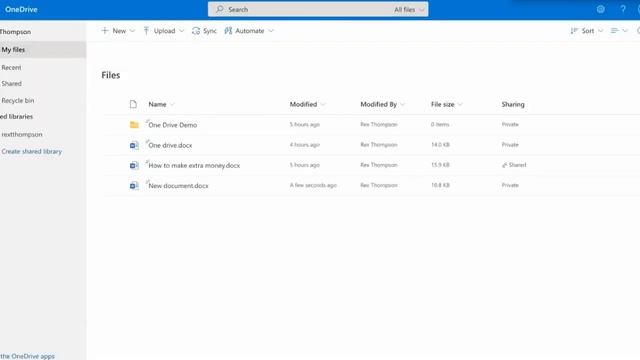
Task: Click the 15.9 KB file size cell
Action: click(440, 165)
